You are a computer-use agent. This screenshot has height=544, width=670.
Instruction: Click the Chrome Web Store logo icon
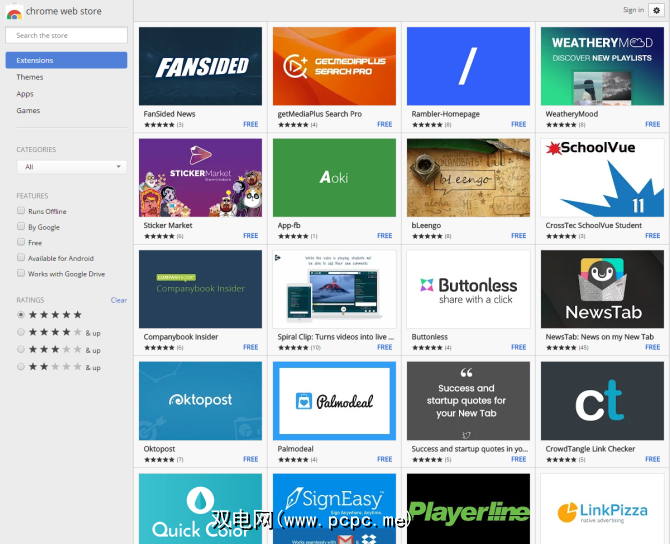click(x=14, y=12)
